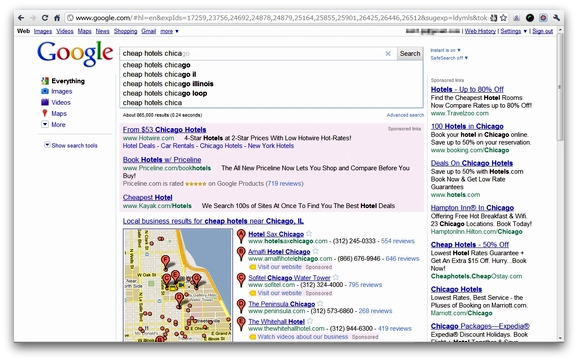Open 'Deals On Chicago Hotels' sponsored link
Screen dimensions: 578x361
tap(472, 163)
